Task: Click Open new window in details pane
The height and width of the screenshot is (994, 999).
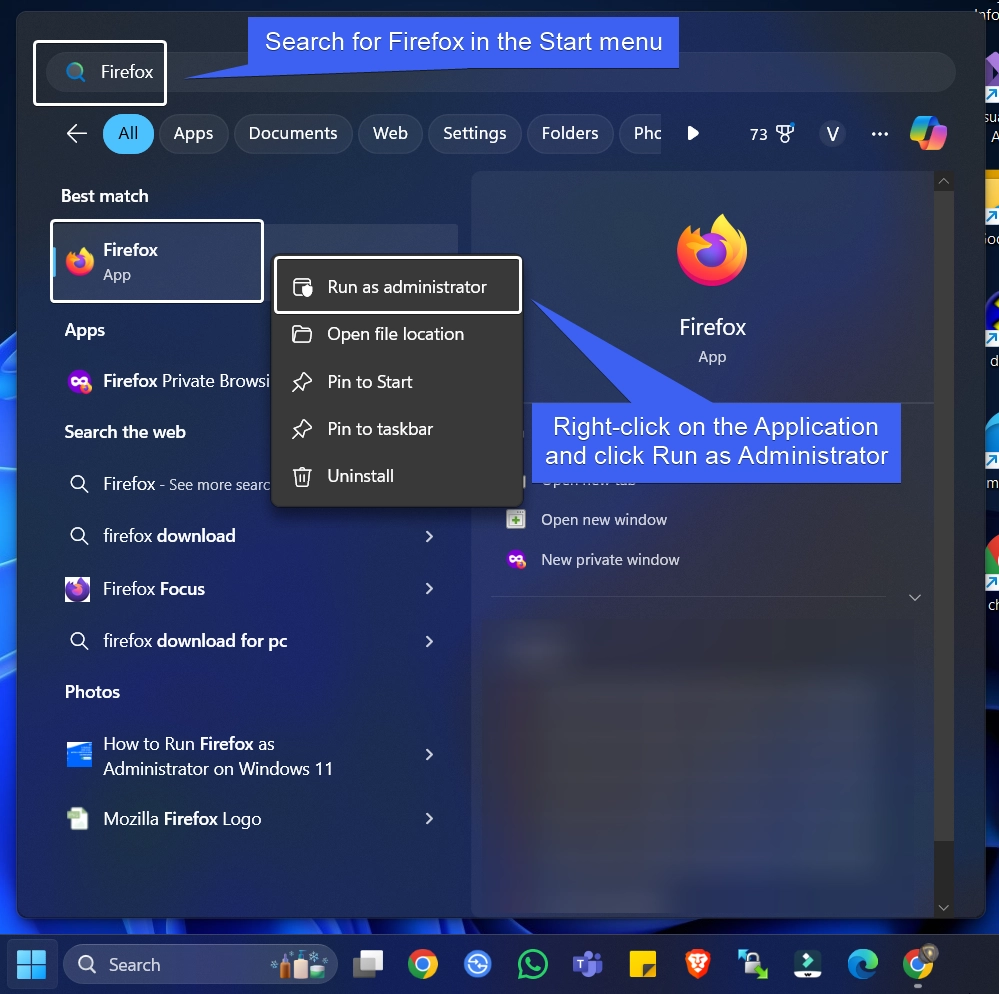Action: [604, 520]
